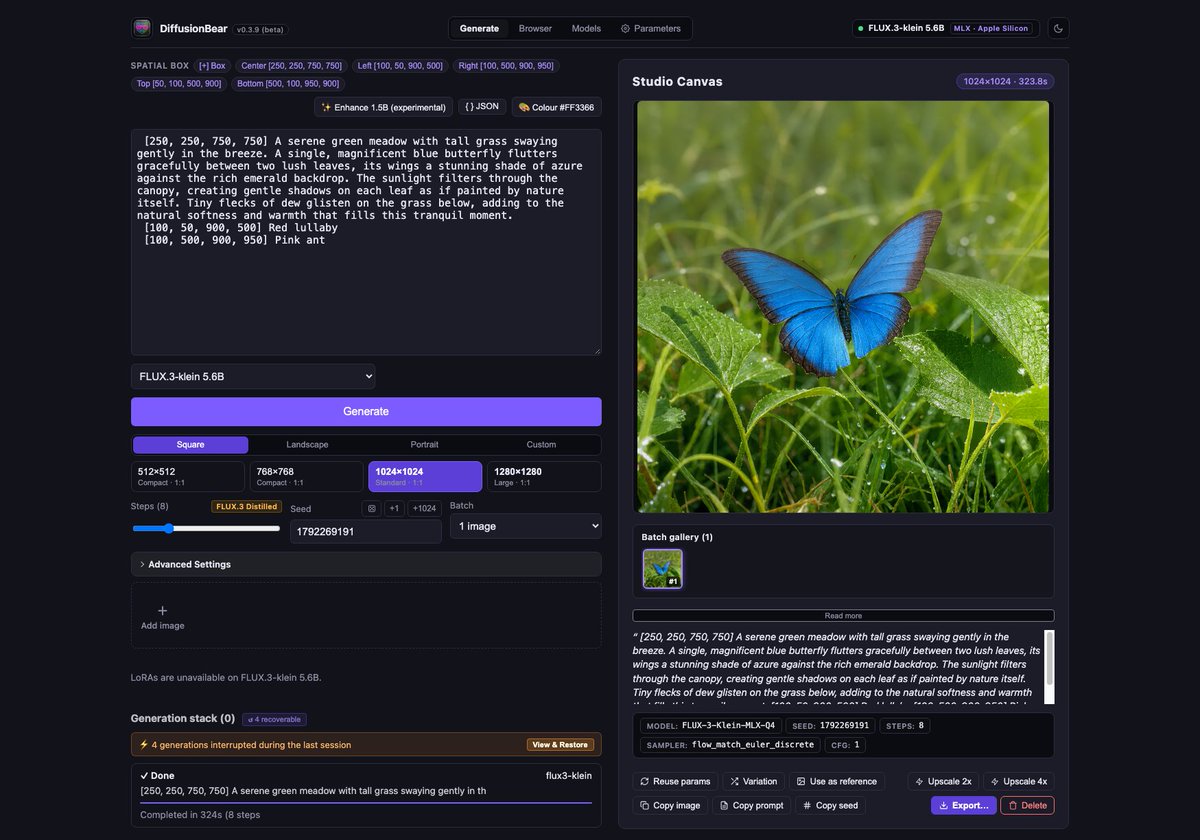Insert Center [250, 250, 750, 750] box

(x=291, y=66)
